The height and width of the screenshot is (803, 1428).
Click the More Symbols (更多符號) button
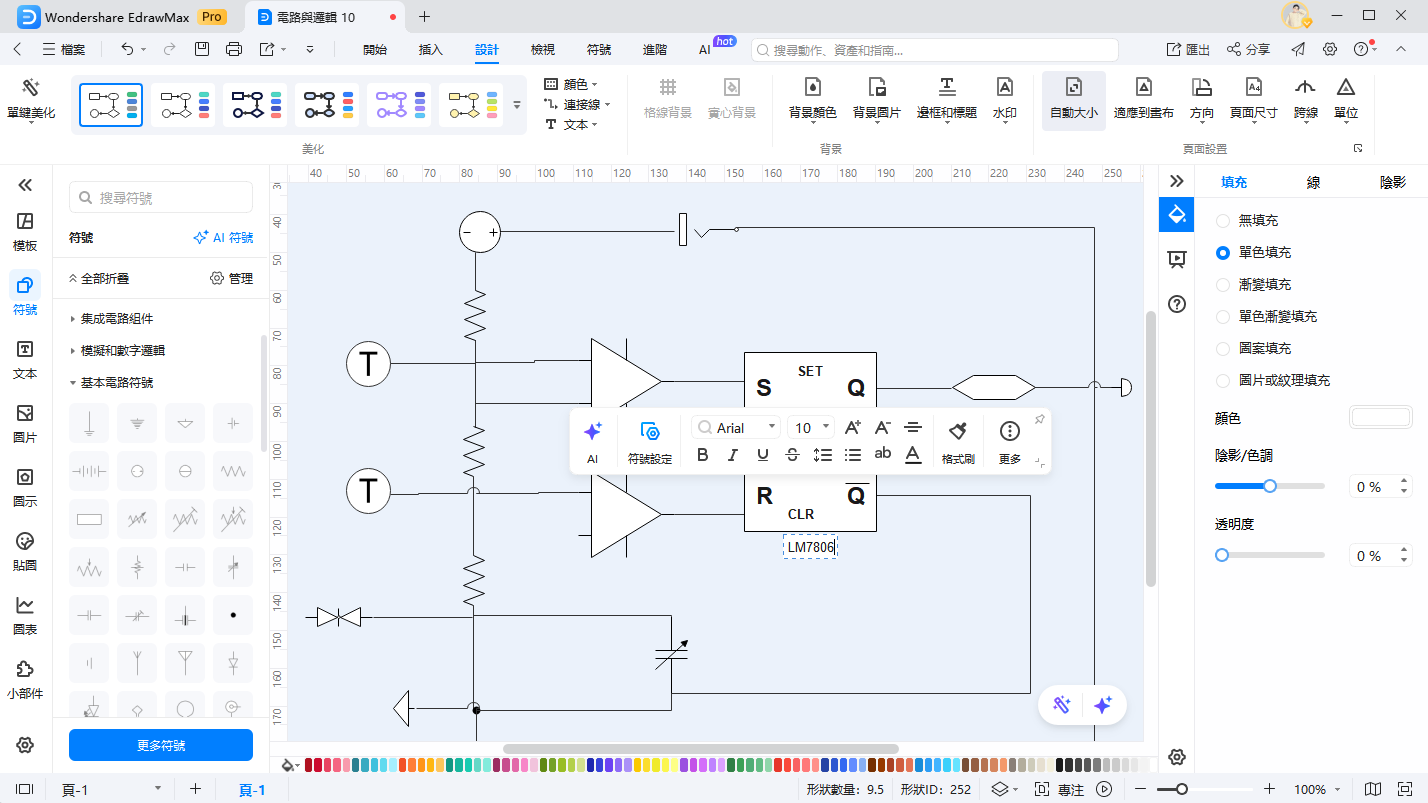click(160, 745)
